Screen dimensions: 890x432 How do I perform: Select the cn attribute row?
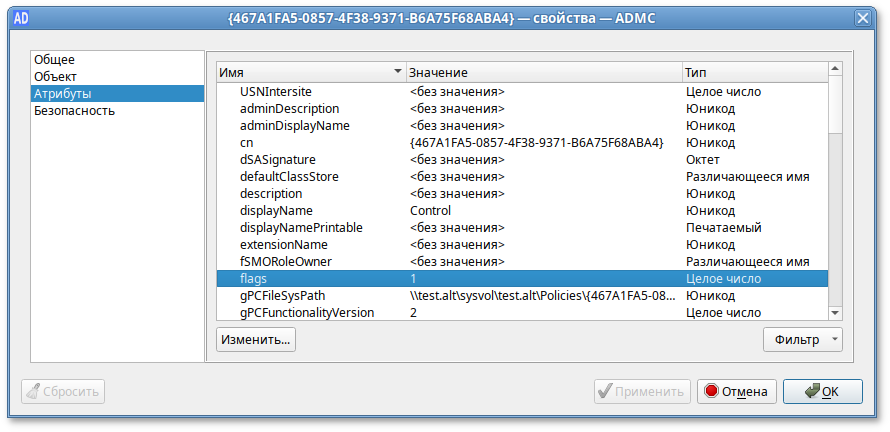click(522, 142)
